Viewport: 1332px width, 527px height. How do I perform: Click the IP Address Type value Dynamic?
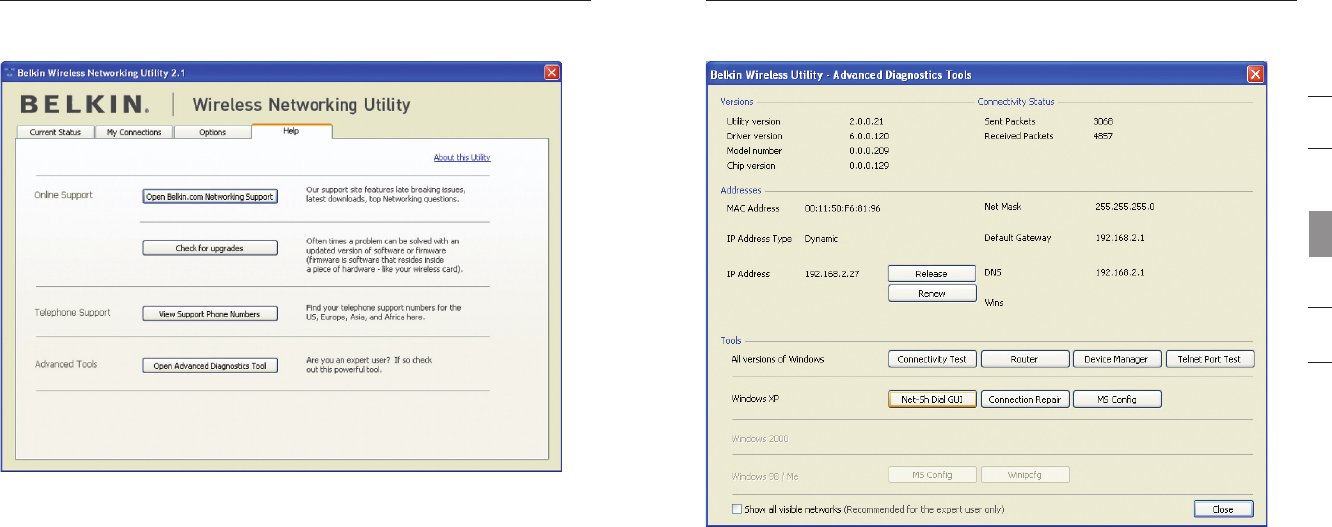click(822, 239)
